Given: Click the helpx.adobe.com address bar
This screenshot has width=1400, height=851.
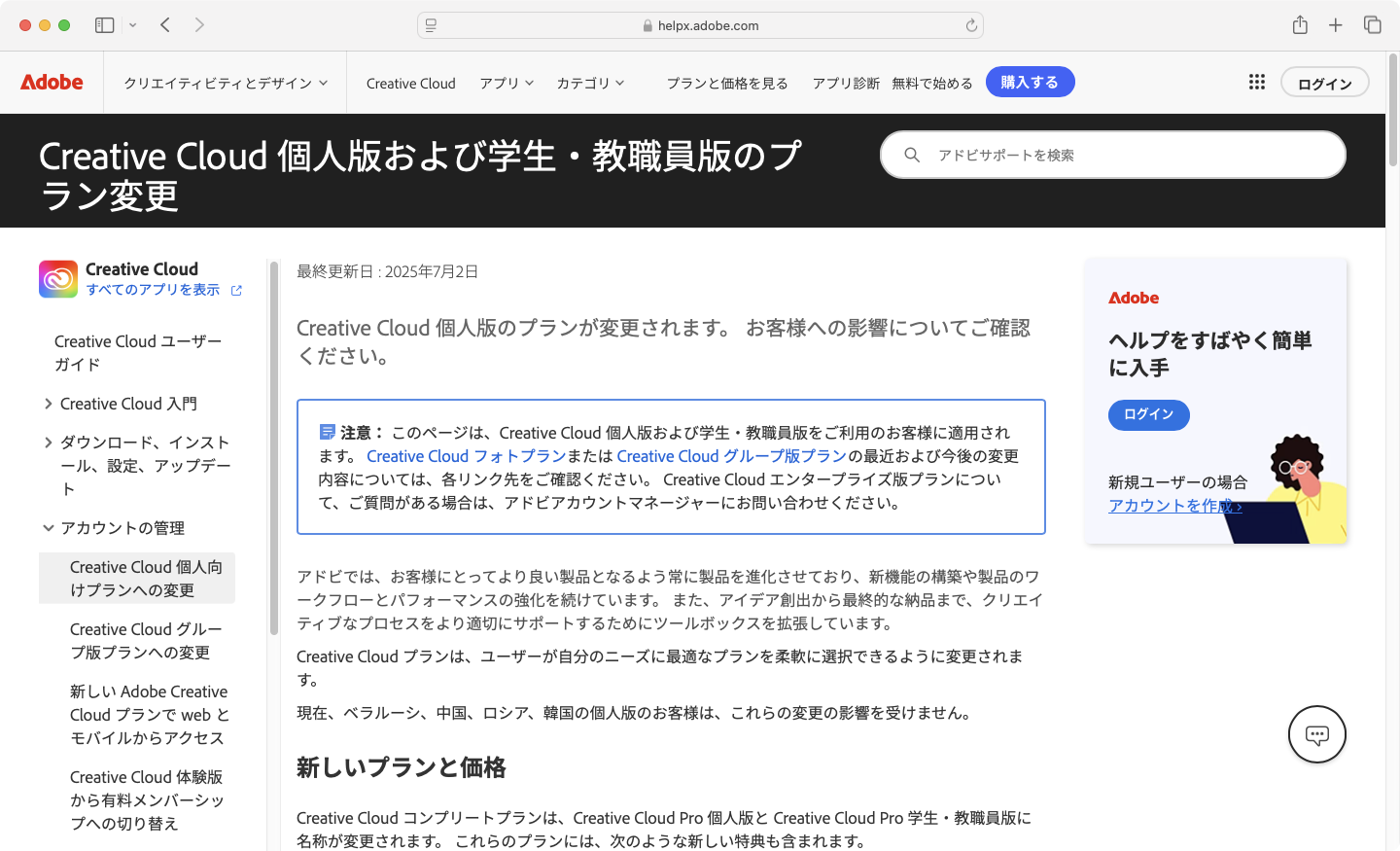Looking at the screenshot, I should click(700, 25).
